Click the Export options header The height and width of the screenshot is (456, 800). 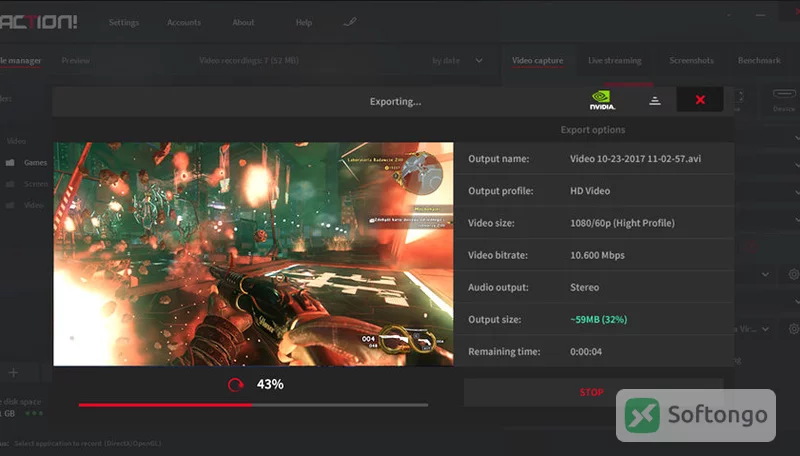(x=593, y=130)
